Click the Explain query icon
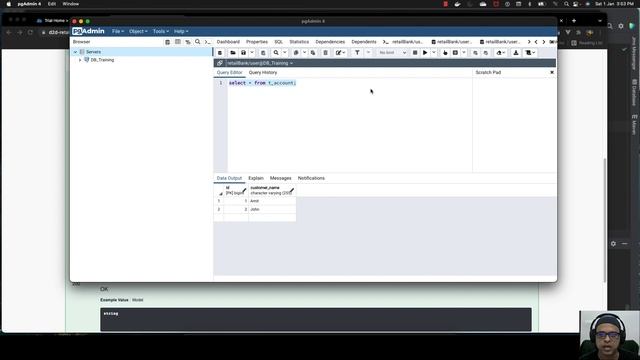This screenshot has height=360, width=640. (445, 53)
